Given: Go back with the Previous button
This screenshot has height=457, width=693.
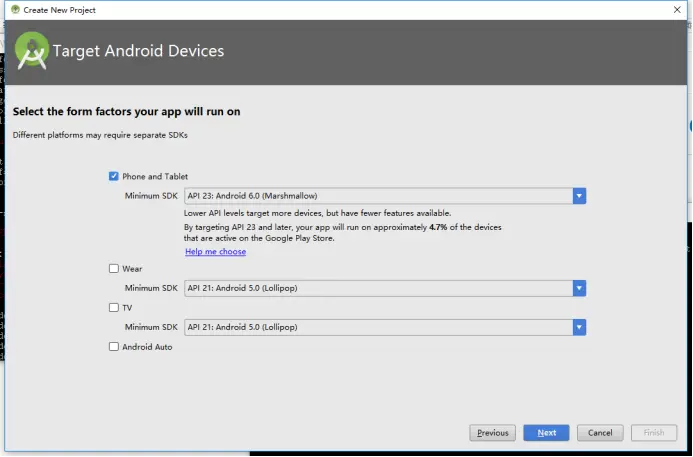Looking at the screenshot, I should (x=492, y=433).
